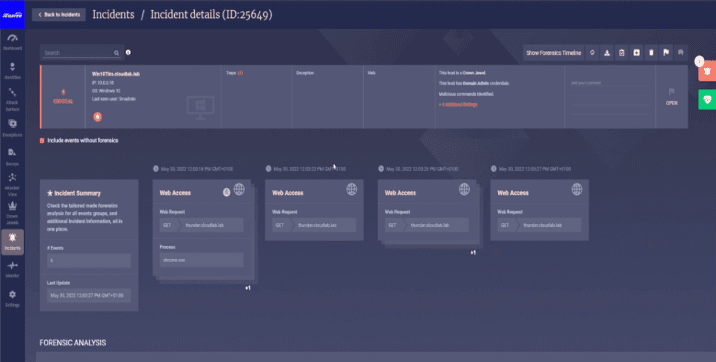Click the Show Forensics Timeline button
The height and width of the screenshot is (362, 716).
[x=553, y=53]
